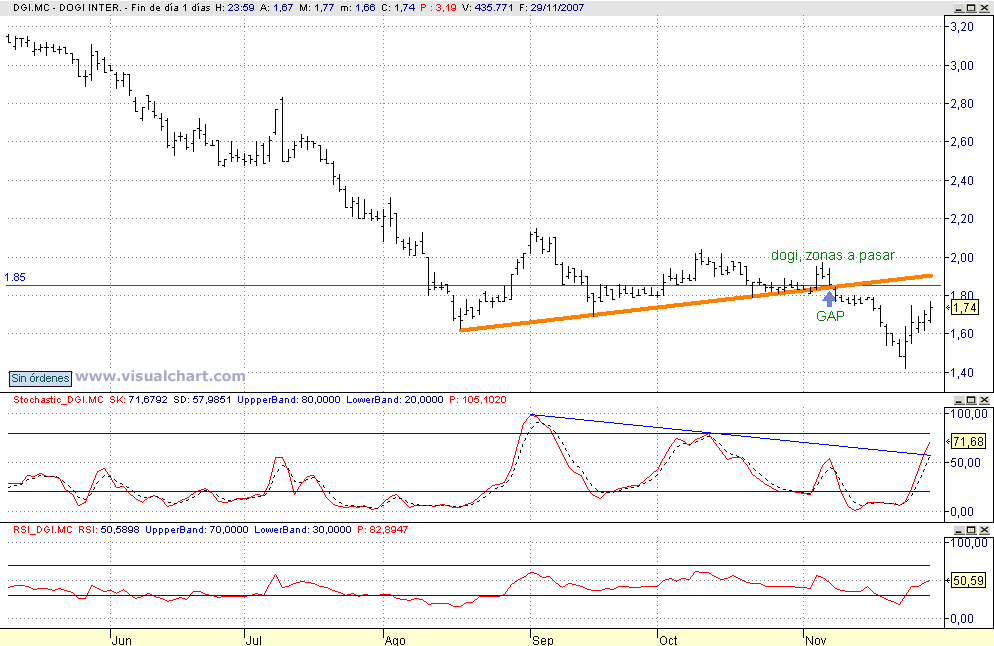Click the 'RSI: 50,5898' value

point(109,529)
